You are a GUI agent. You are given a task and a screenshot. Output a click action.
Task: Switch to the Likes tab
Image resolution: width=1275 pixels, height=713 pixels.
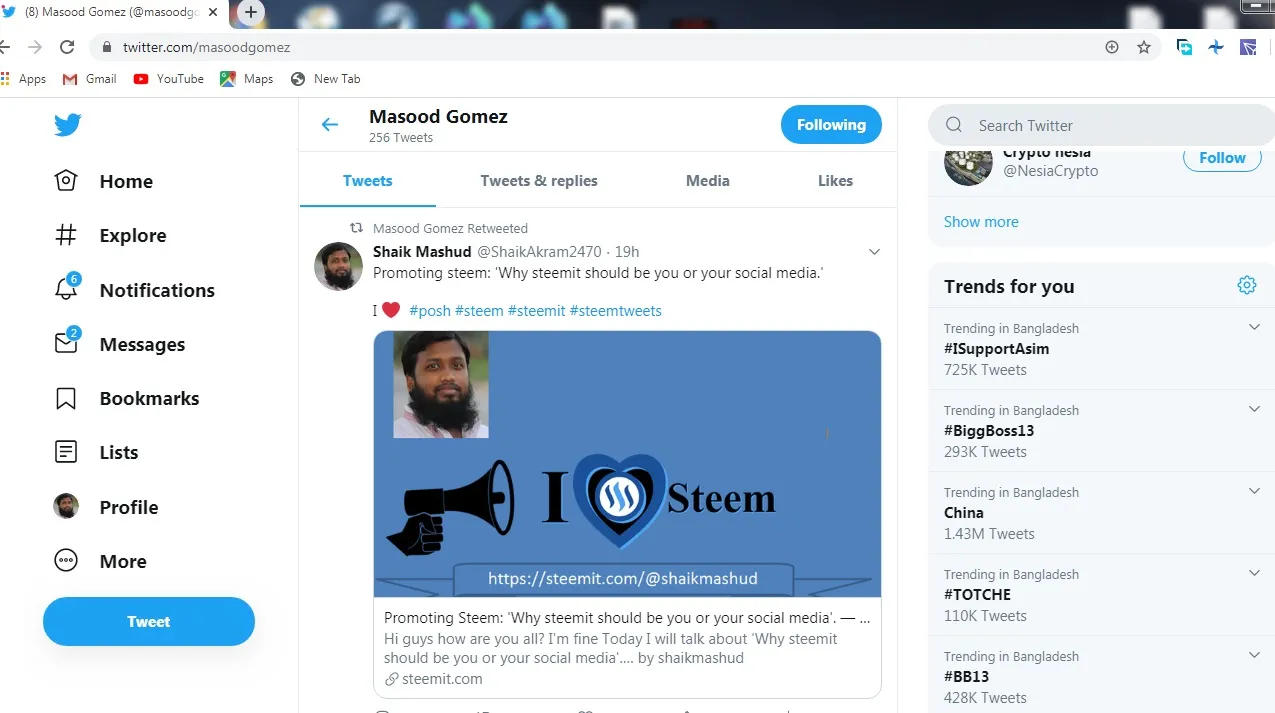coord(835,181)
